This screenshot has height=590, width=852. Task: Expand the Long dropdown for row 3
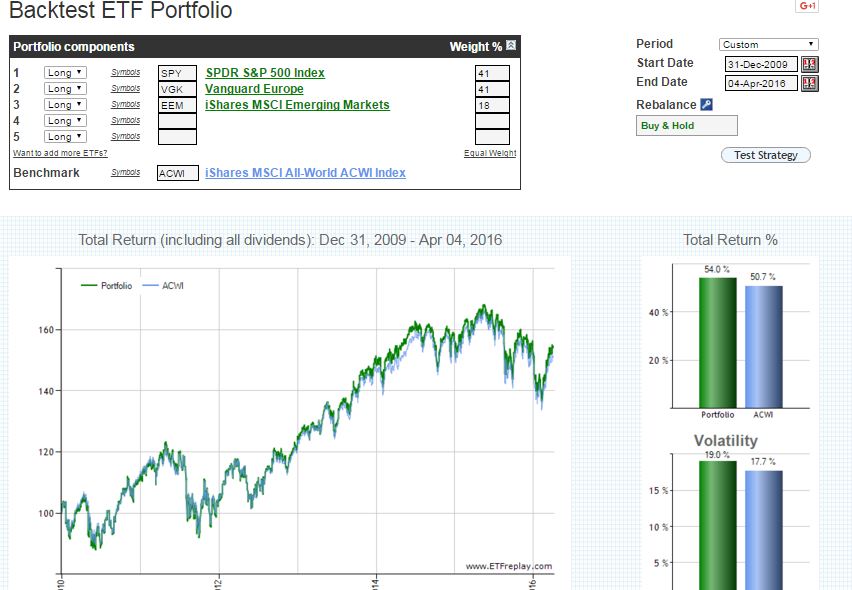tap(65, 105)
